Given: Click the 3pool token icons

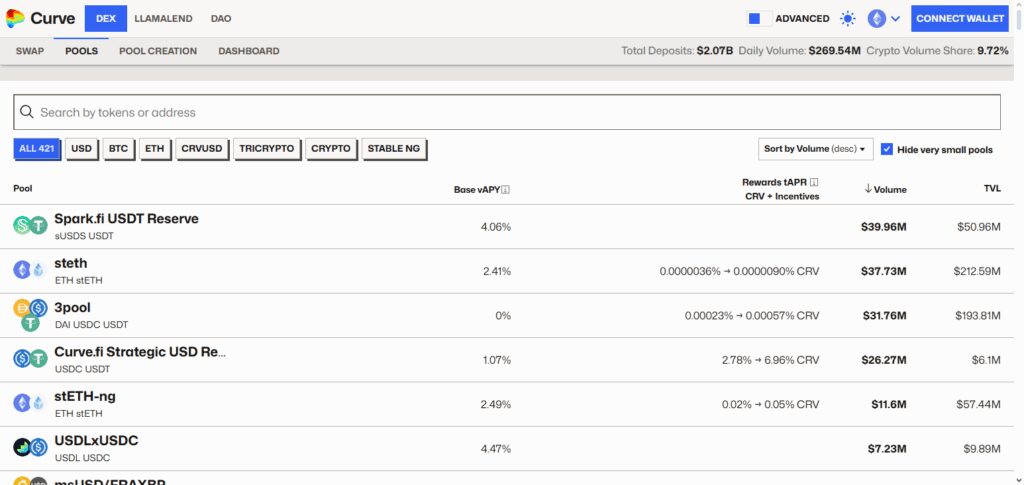Looking at the screenshot, I should (x=31, y=315).
